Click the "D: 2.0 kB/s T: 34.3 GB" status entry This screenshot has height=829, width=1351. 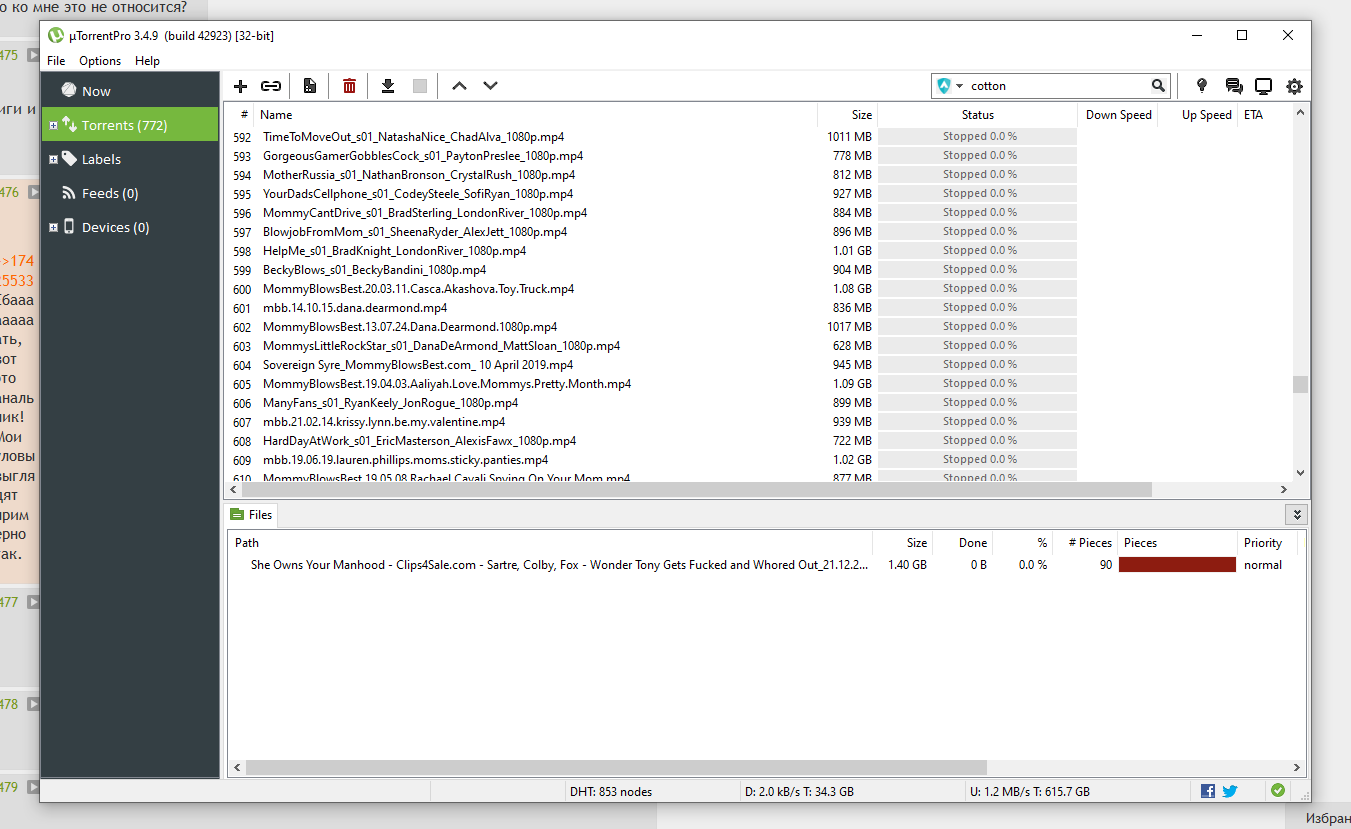(x=799, y=791)
